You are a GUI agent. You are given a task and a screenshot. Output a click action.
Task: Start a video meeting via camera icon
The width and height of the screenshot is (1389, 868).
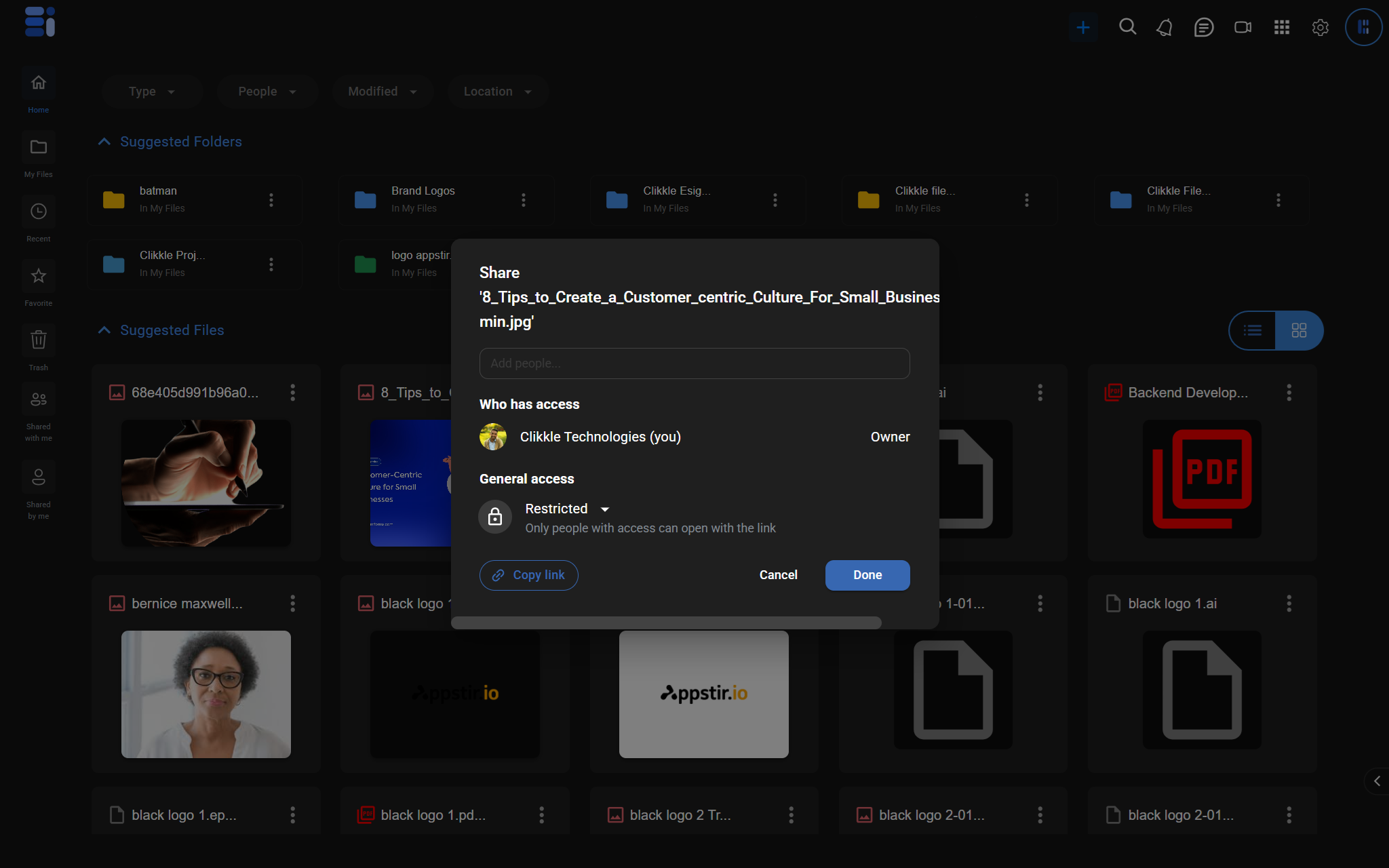(x=1243, y=27)
